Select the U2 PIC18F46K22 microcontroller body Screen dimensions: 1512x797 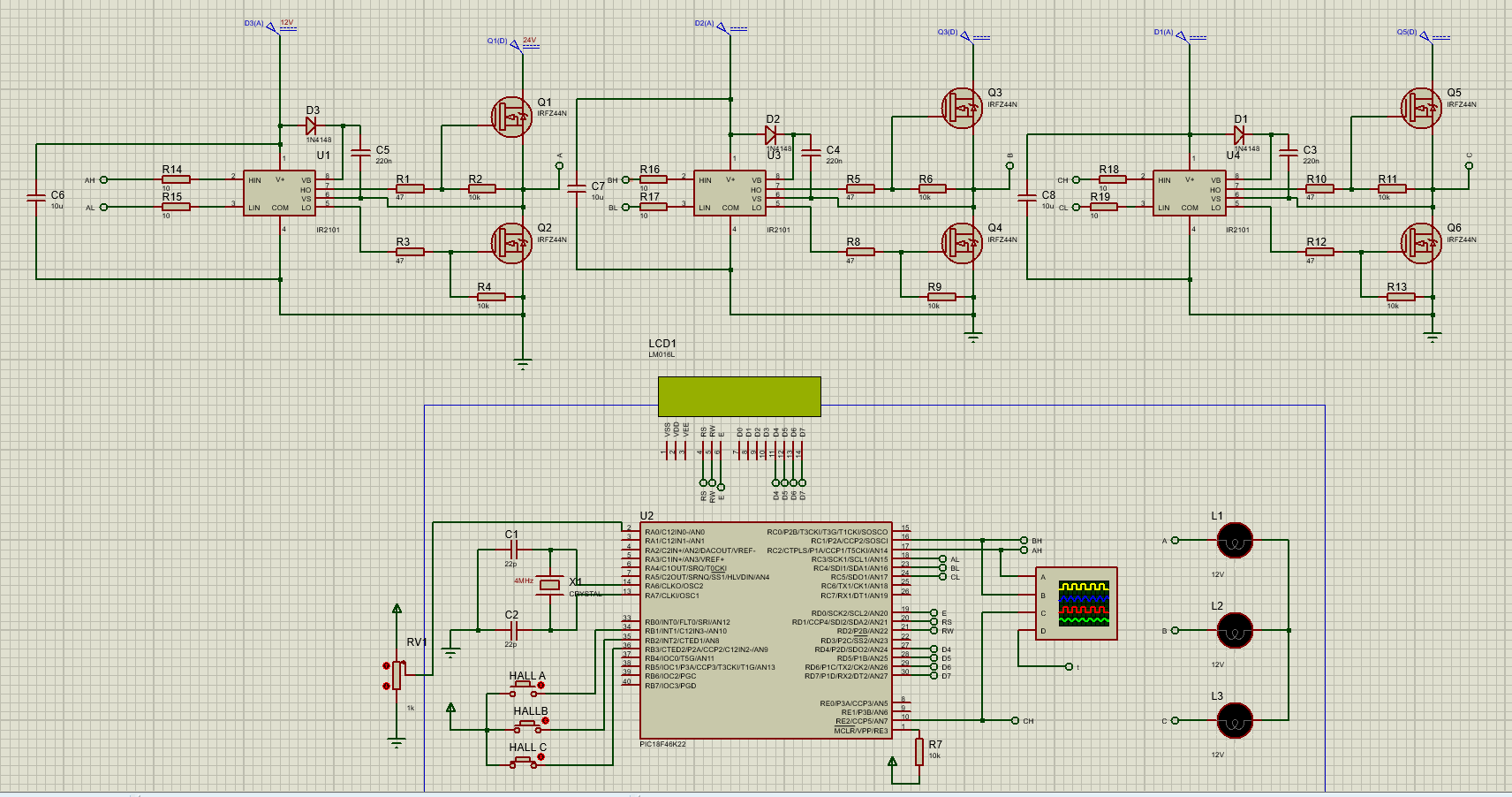click(x=766, y=630)
